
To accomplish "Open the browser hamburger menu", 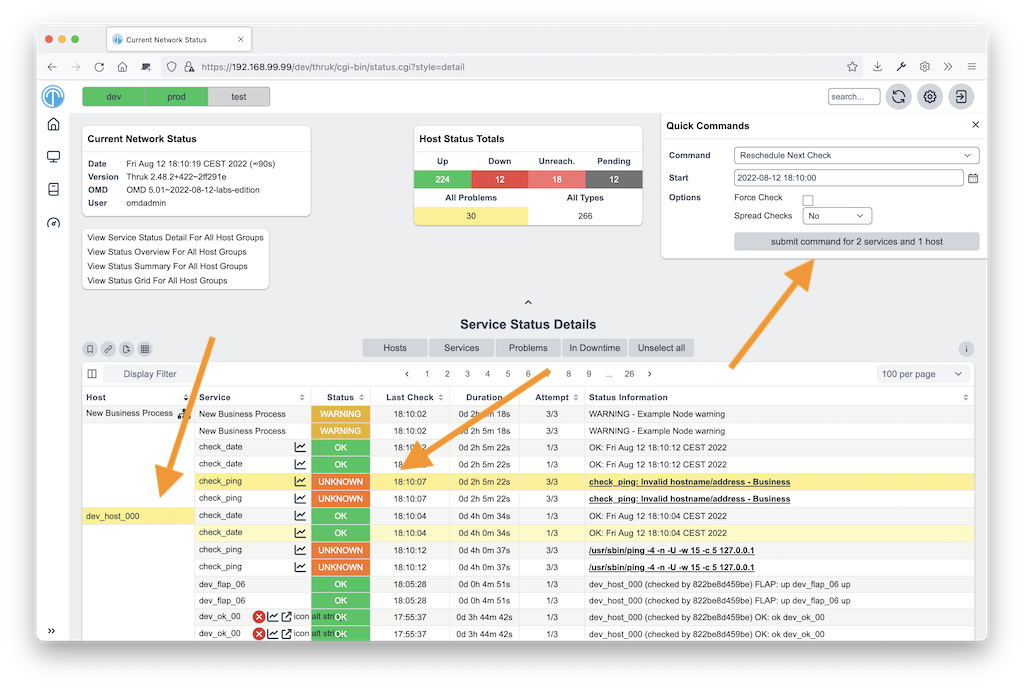I will pos(972,67).
